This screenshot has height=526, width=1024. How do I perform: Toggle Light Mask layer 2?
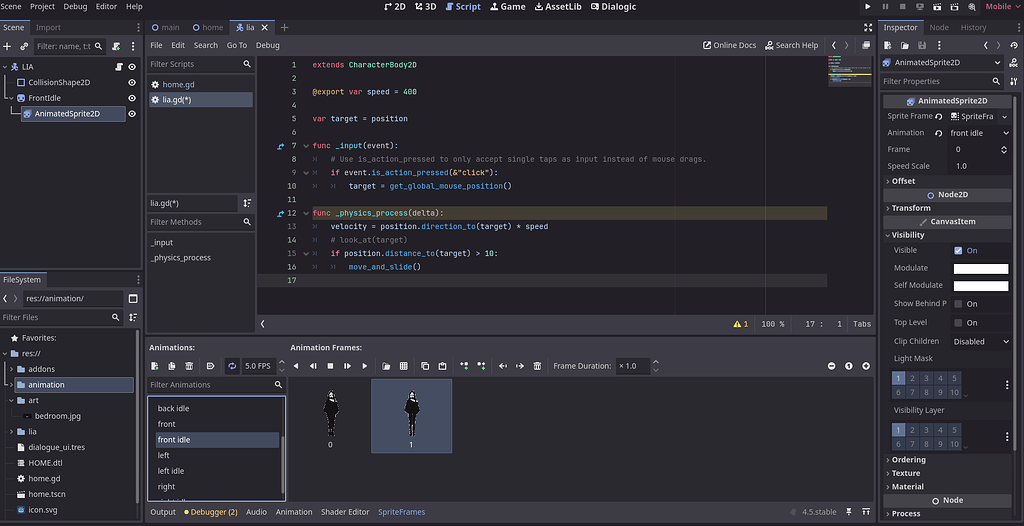[x=912, y=378]
